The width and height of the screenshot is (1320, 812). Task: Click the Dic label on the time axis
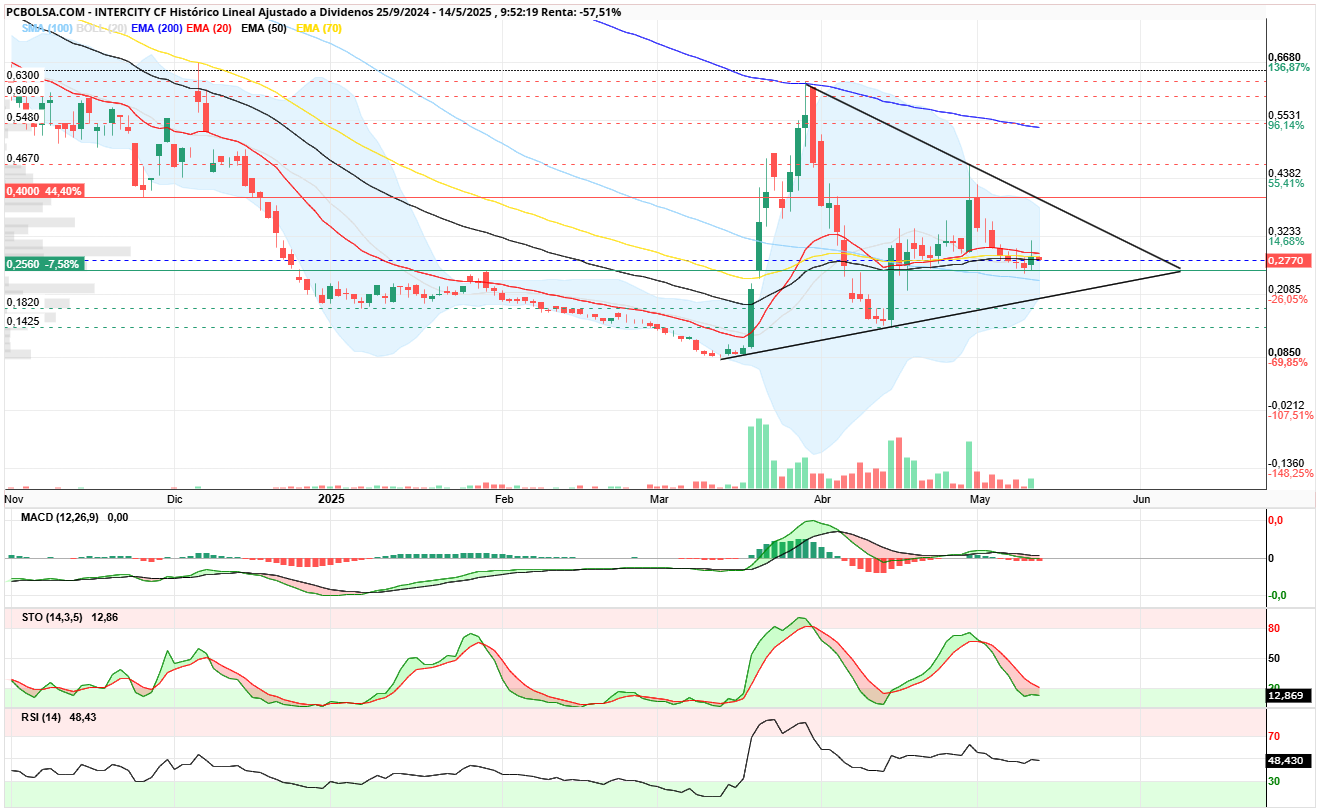(175, 498)
